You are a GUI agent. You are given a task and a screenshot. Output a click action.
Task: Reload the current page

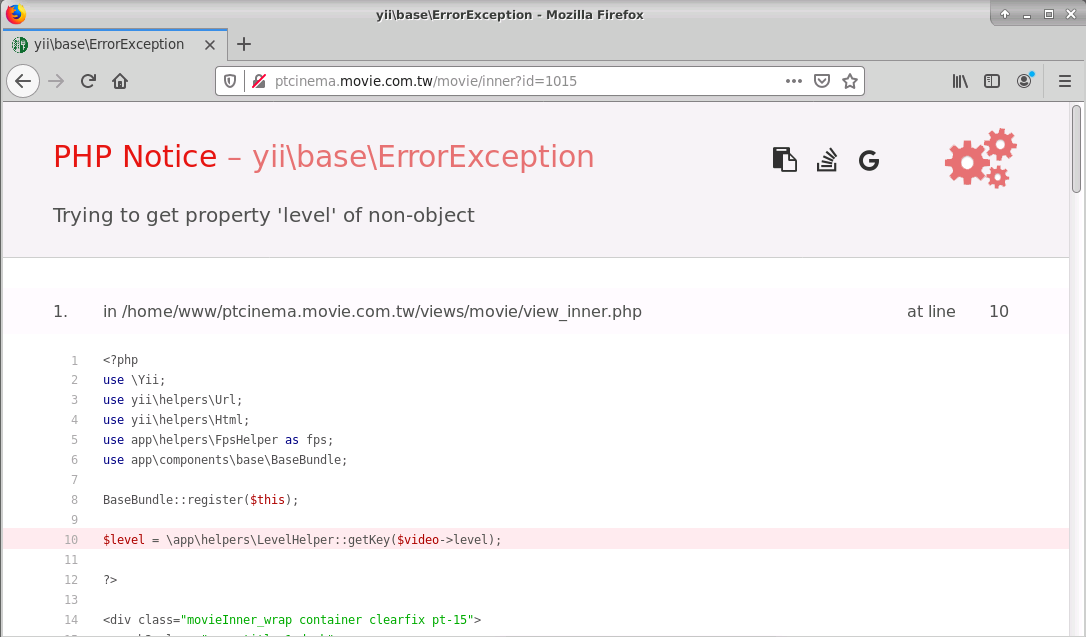tap(88, 81)
